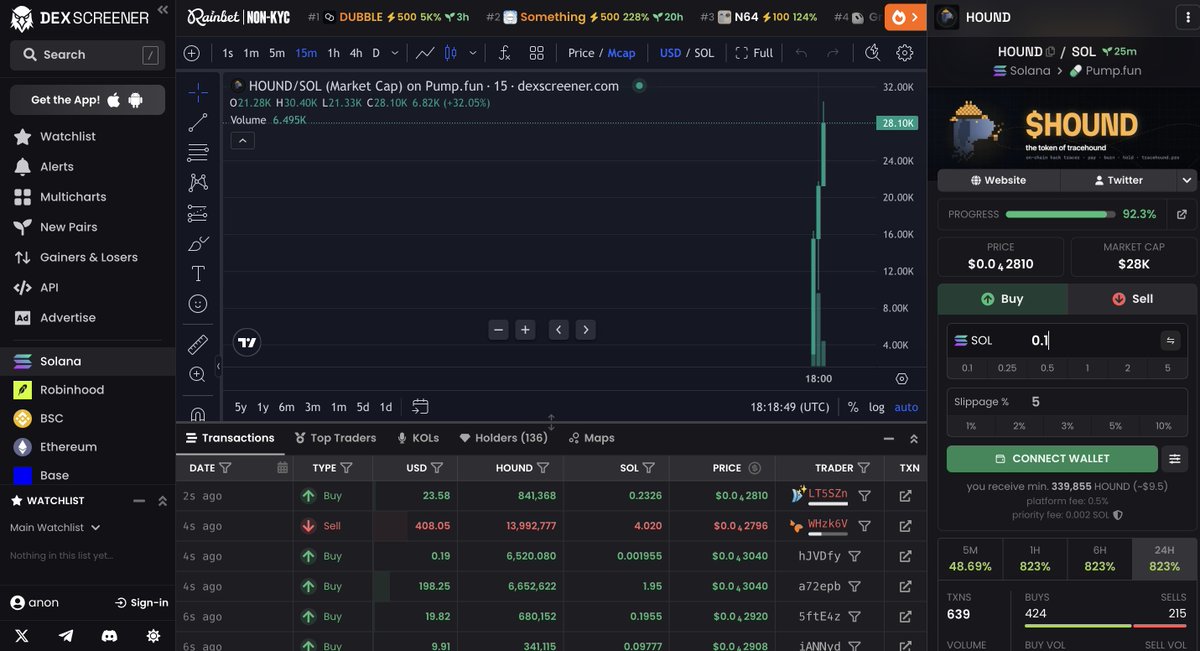Expand the transactions panel upward
This screenshot has height=651, width=1200.
[x=913, y=438]
